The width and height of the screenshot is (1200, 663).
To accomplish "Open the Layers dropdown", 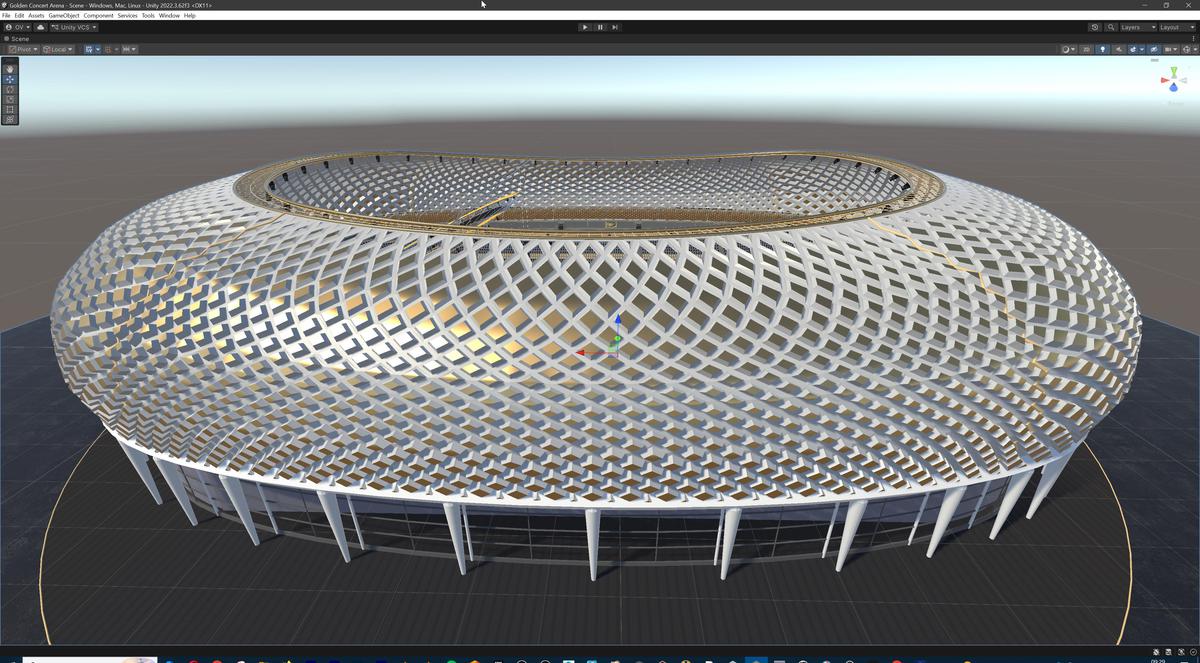I will (1139, 27).
